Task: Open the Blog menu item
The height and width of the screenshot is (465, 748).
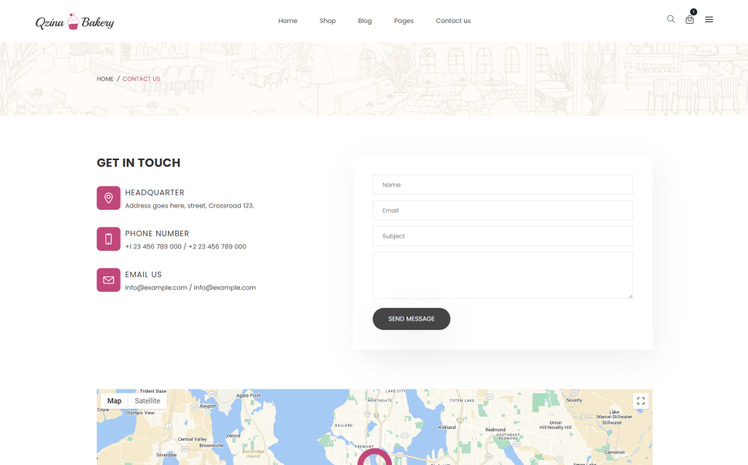Action: (x=365, y=21)
